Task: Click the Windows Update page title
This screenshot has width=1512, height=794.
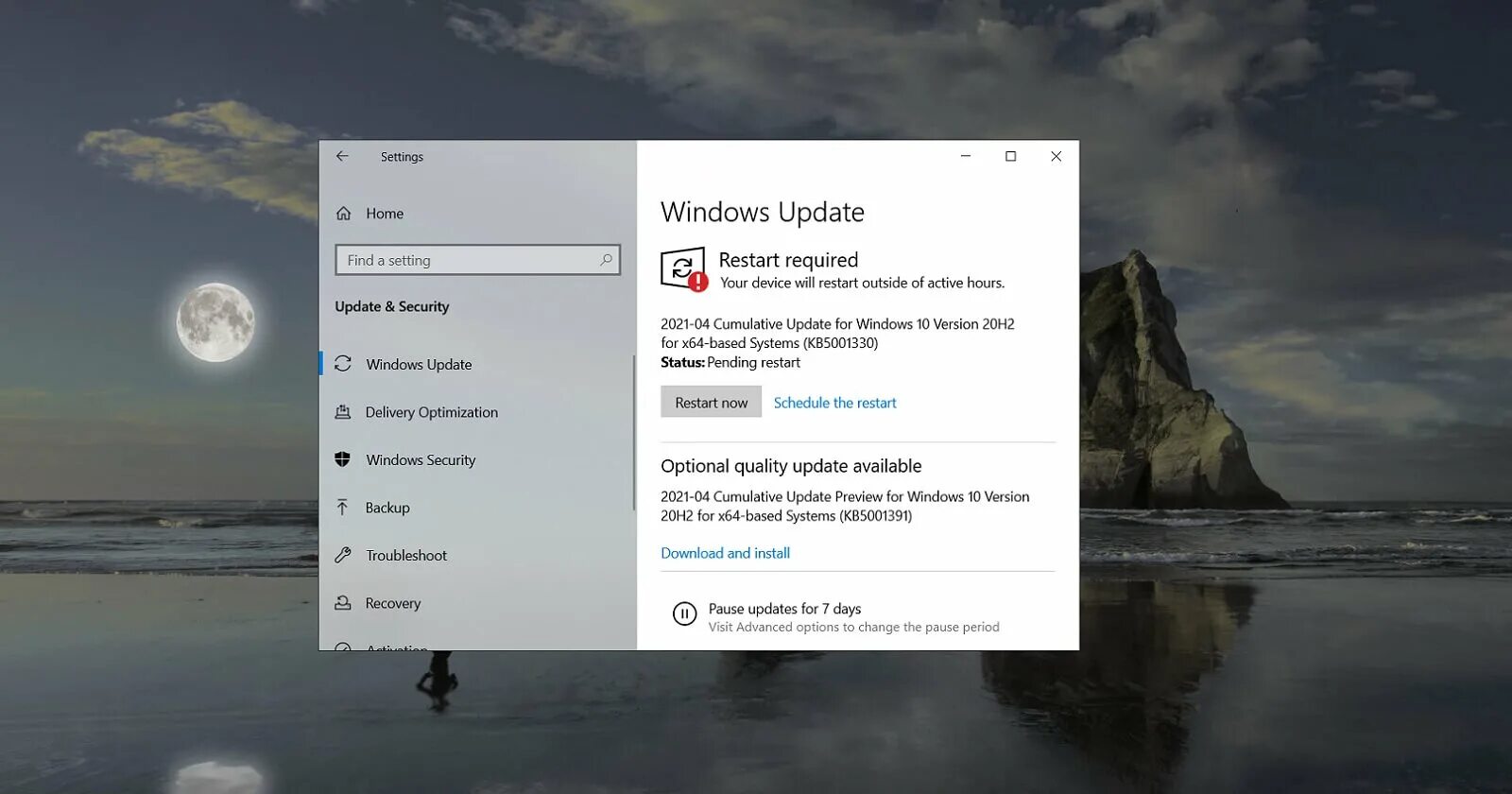Action: pyautogui.click(x=762, y=212)
